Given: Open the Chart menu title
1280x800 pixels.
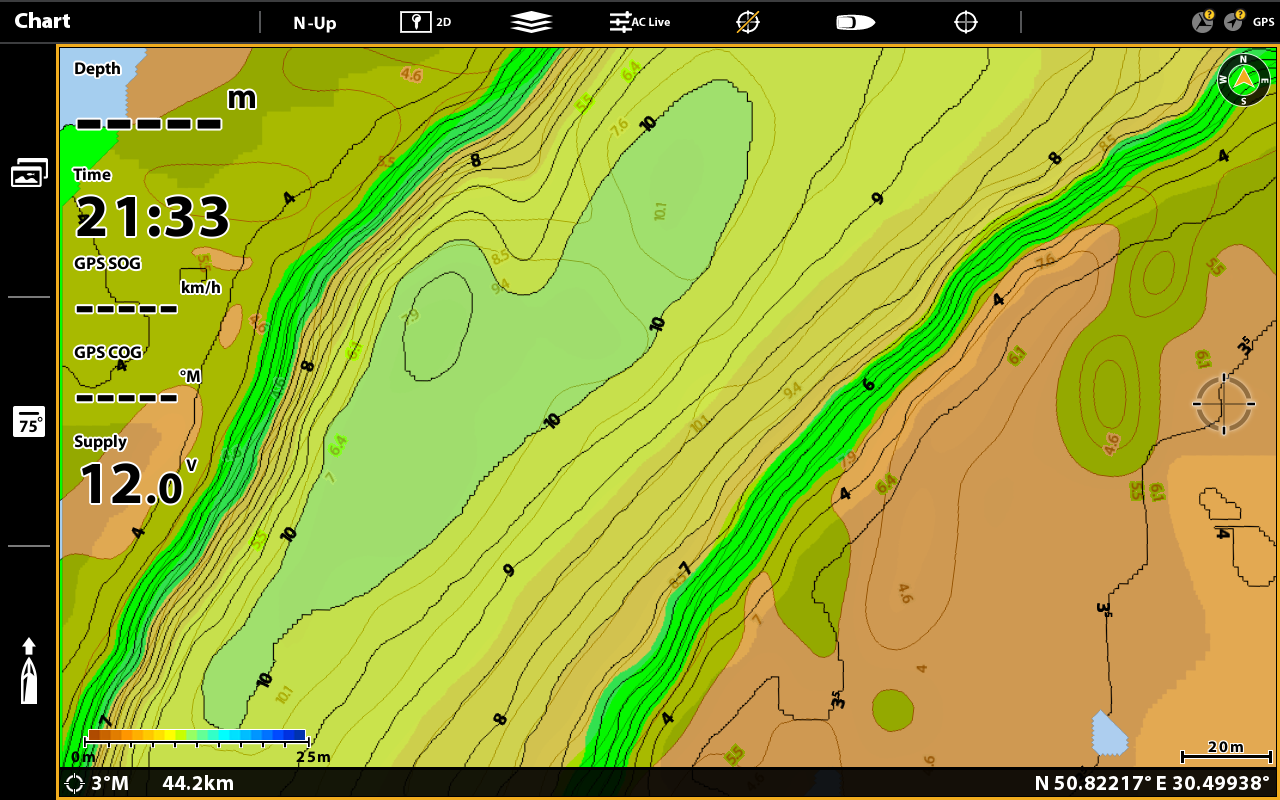Looking at the screenshot, I should (43, 21).
